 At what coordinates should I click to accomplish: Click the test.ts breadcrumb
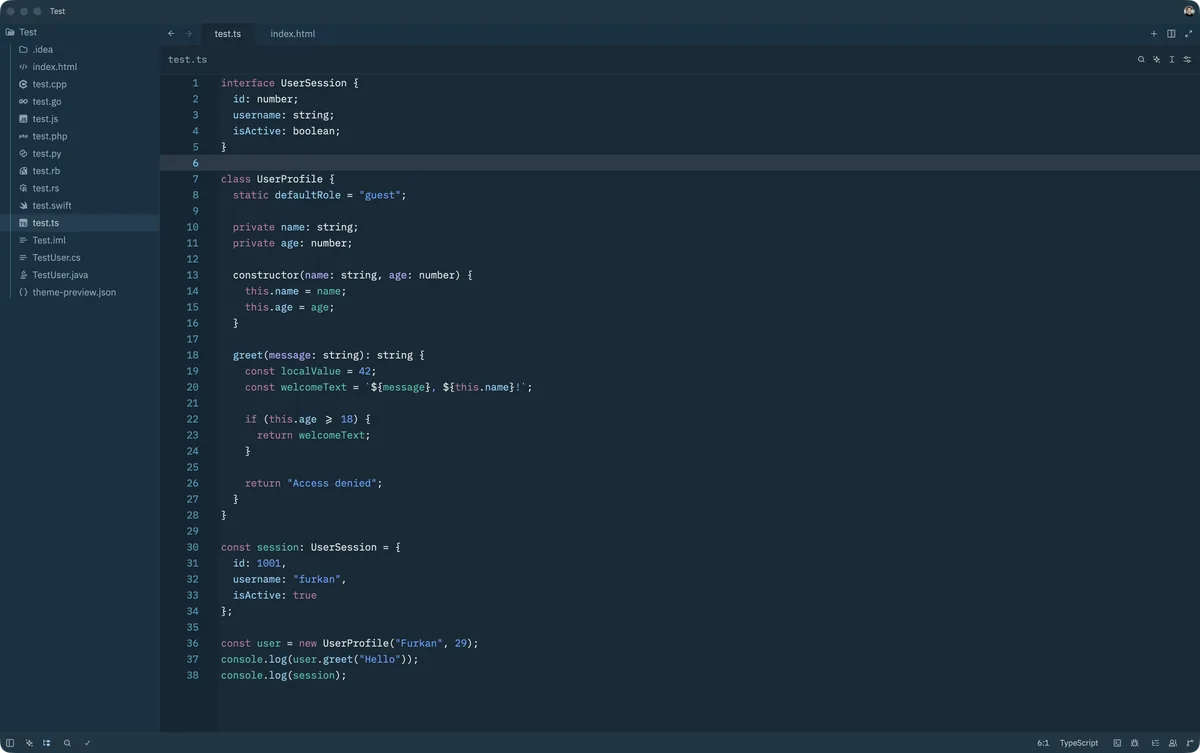click(188, 60)
